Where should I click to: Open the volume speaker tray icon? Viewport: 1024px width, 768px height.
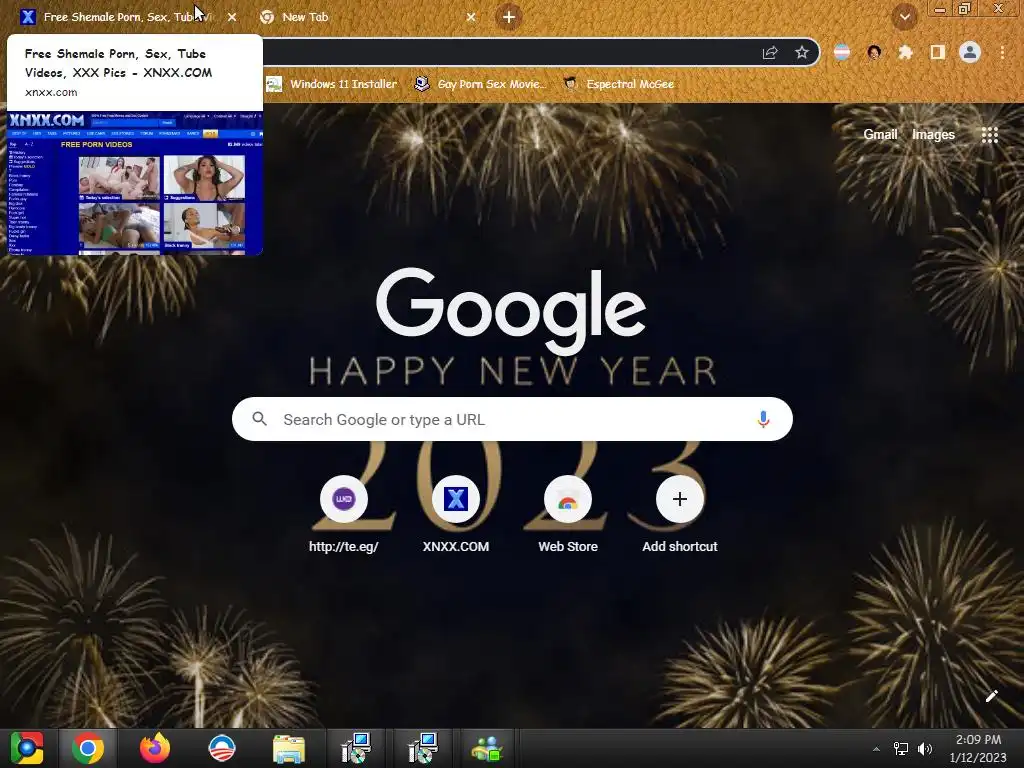pyautogui.click(x=925, y=749)
